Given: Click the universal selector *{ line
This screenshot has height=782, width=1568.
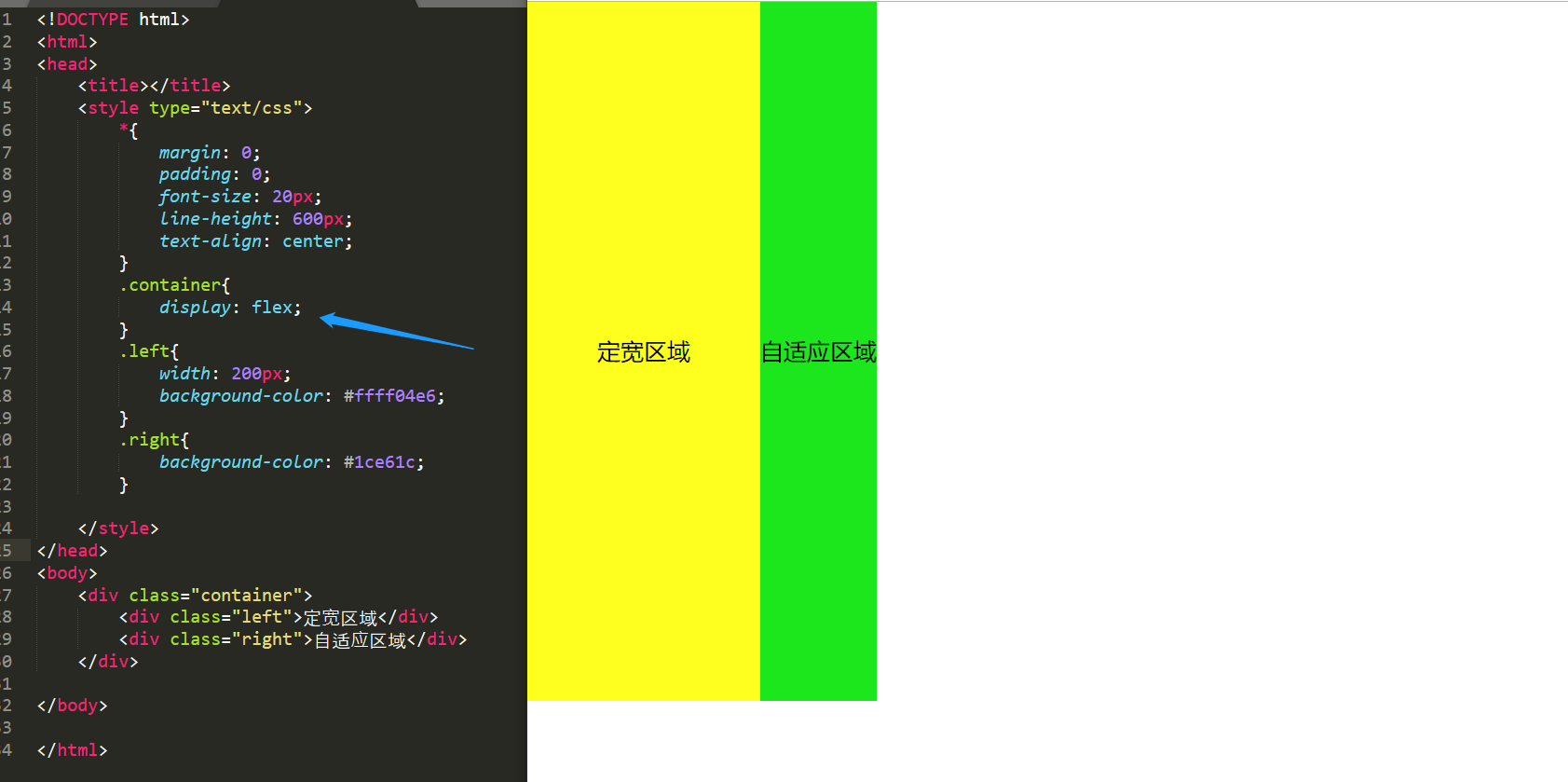Looking at the screenshot, I should [x=129, y=130].
